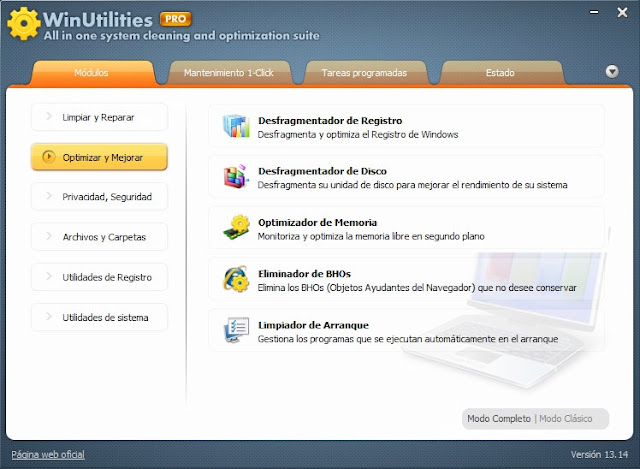Open the Desfragmentador de Disco icon
This screenshot has width=640, height=469.
(x=236, y=176)
